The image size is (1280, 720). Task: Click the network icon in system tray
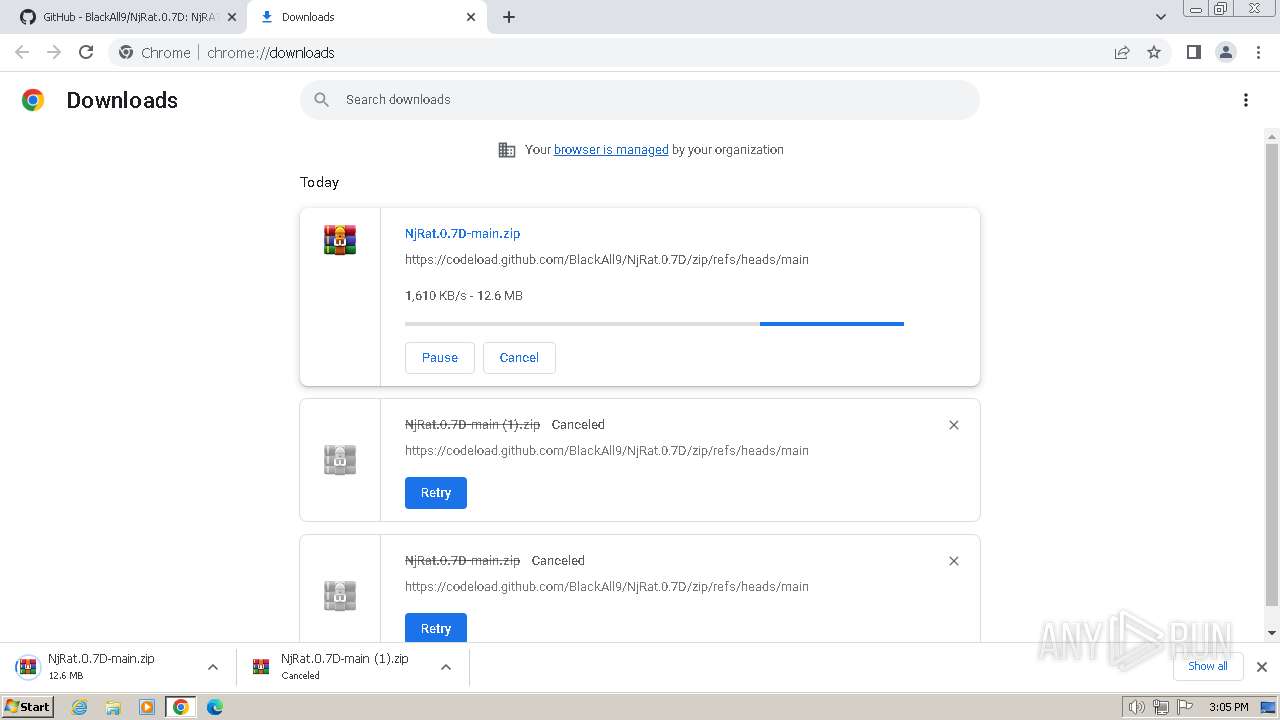(1161, 707)
